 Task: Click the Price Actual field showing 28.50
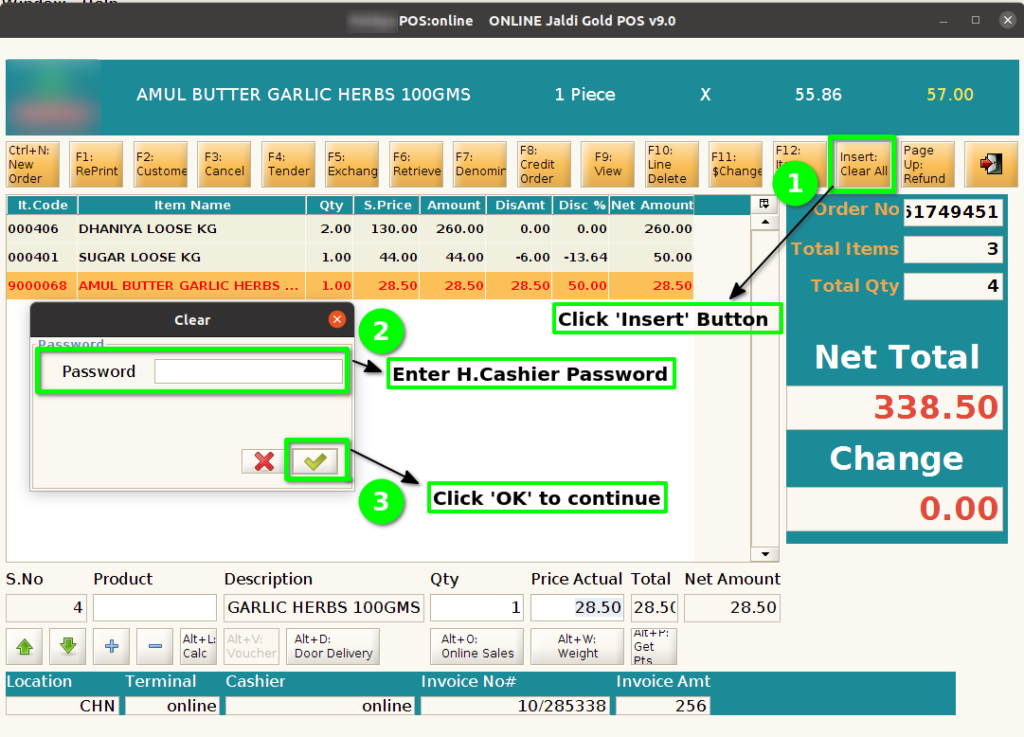[x=577, y=607]
